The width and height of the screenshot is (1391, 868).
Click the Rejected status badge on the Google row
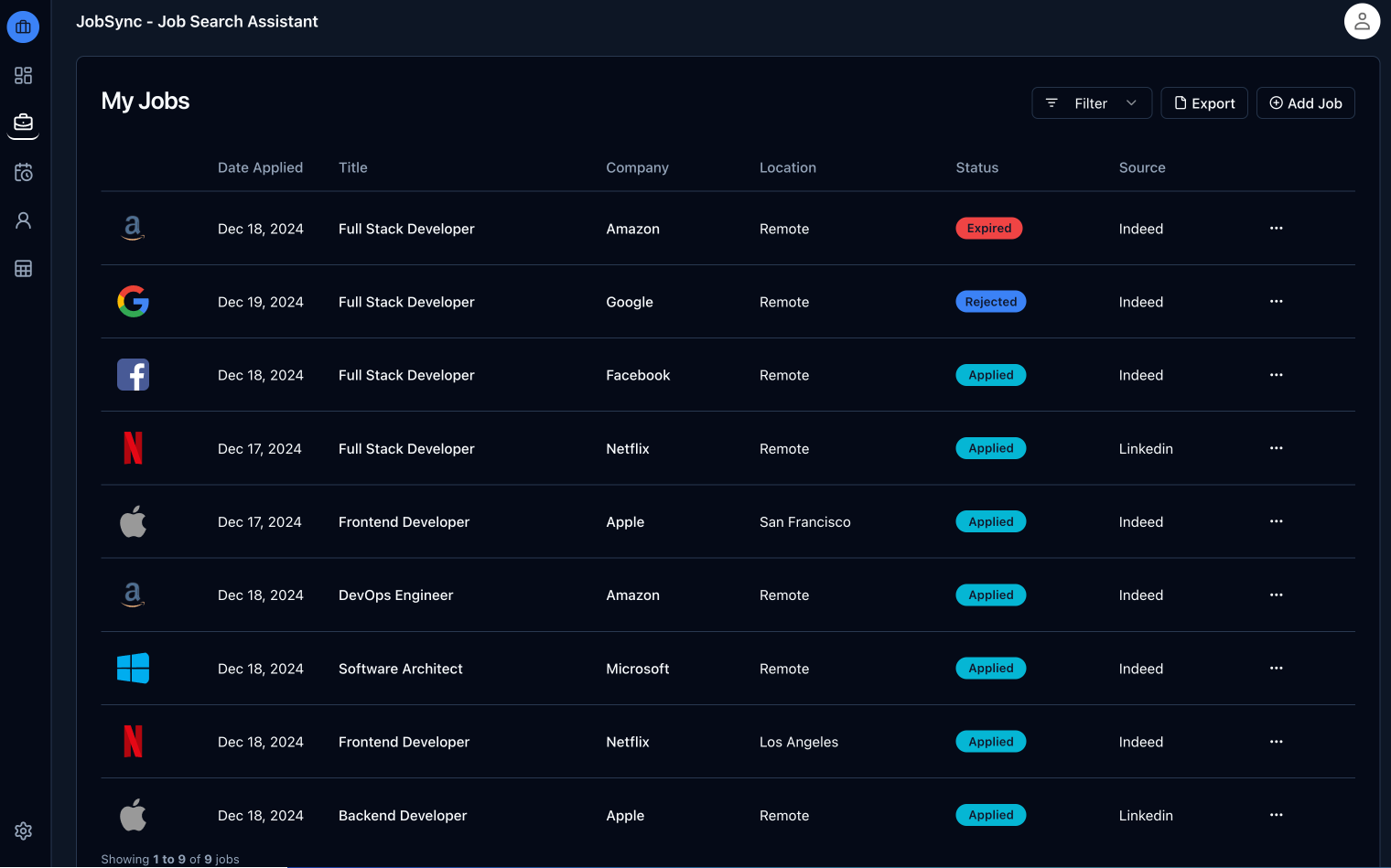(991, 301)
